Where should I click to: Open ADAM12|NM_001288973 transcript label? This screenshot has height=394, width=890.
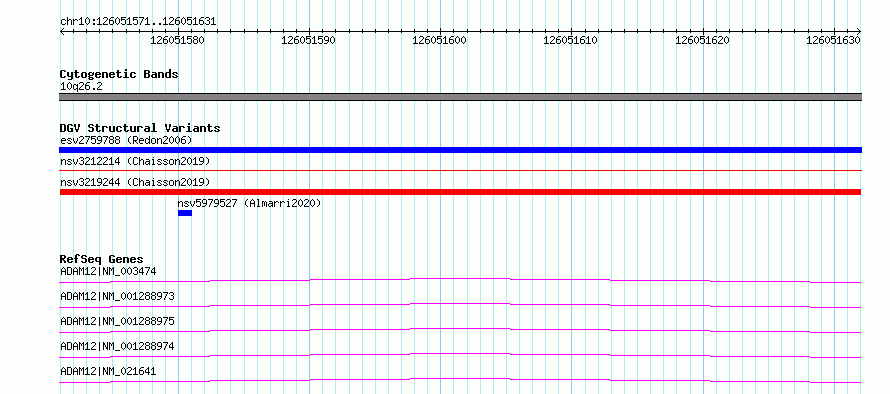[x=117, y=296]
